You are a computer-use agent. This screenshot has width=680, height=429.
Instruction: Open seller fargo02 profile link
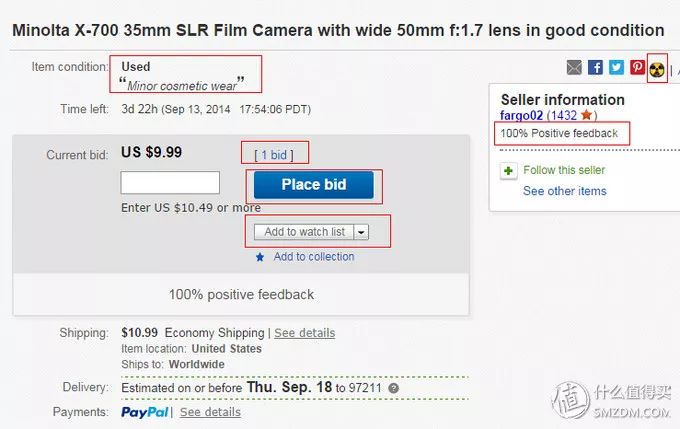(x=521, y=116)
